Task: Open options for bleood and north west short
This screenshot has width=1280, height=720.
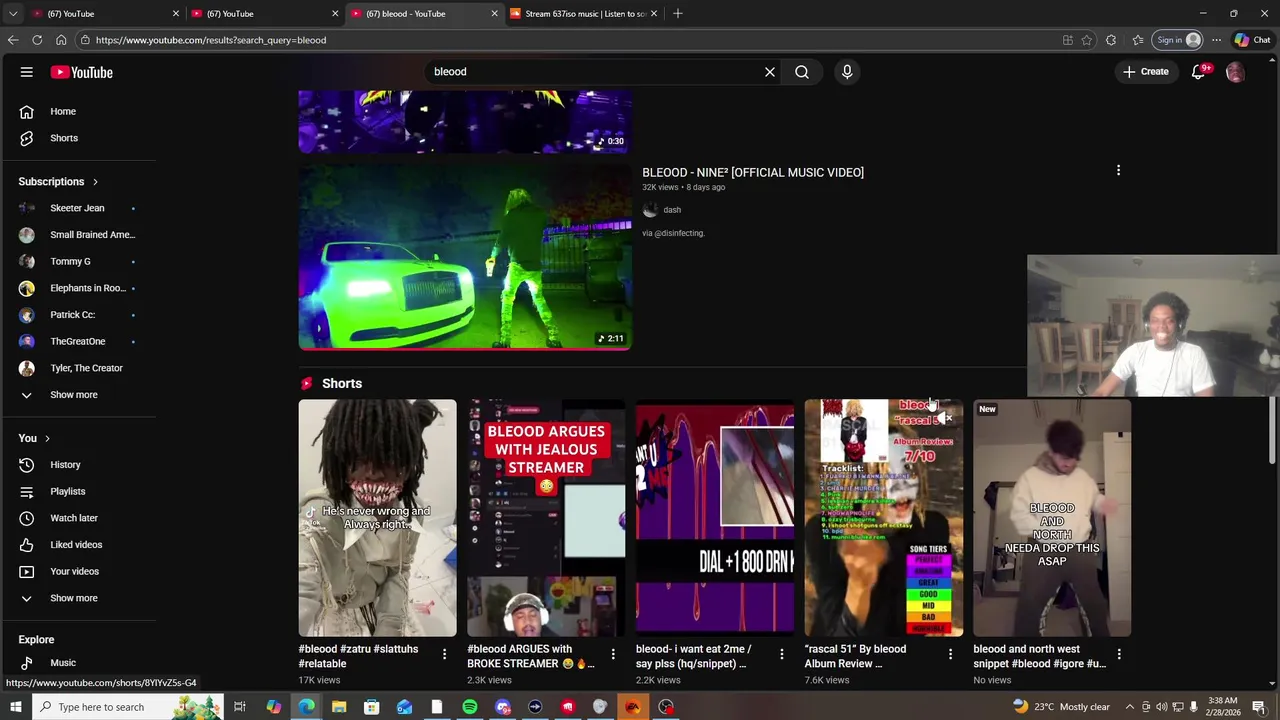Action: (1119, 654)
